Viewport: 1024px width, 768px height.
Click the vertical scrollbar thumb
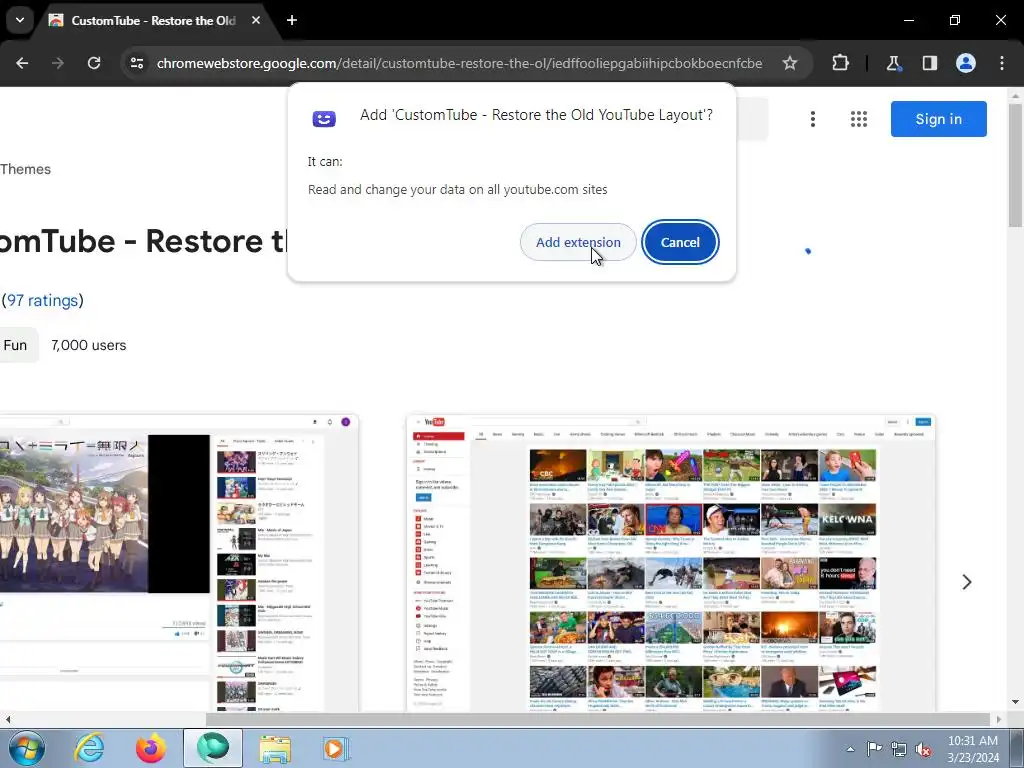[1016, 165]
